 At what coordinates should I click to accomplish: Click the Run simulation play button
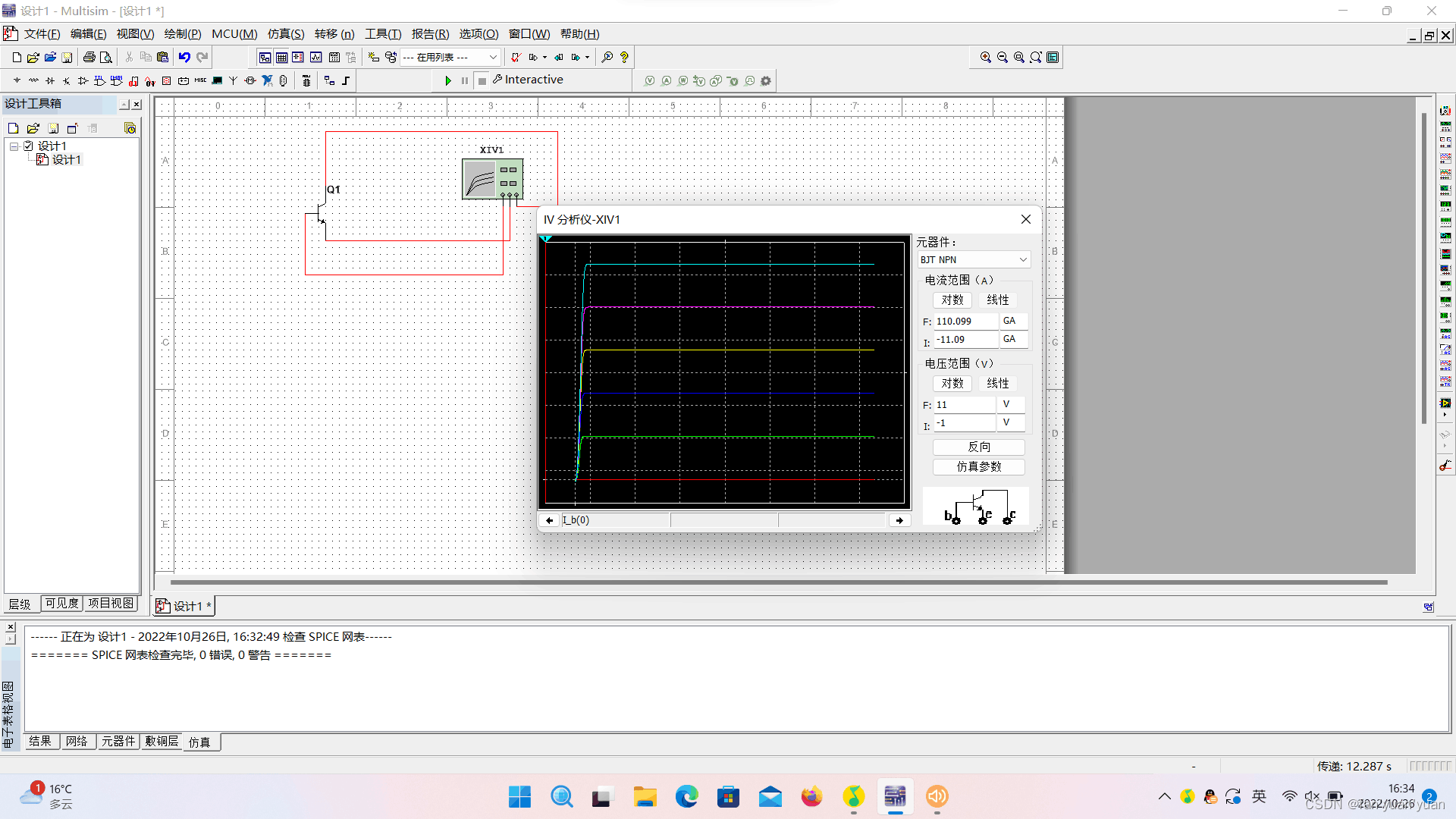pos(448,80)
